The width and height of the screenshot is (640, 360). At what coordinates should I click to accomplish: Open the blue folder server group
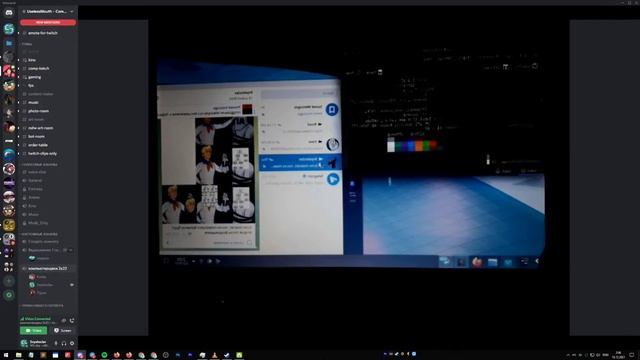tap(9, 43)
